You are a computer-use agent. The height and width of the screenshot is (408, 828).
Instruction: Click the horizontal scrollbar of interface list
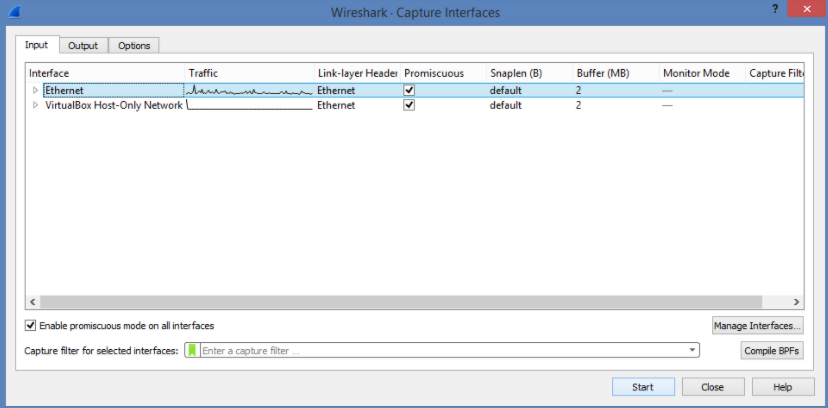401,302
